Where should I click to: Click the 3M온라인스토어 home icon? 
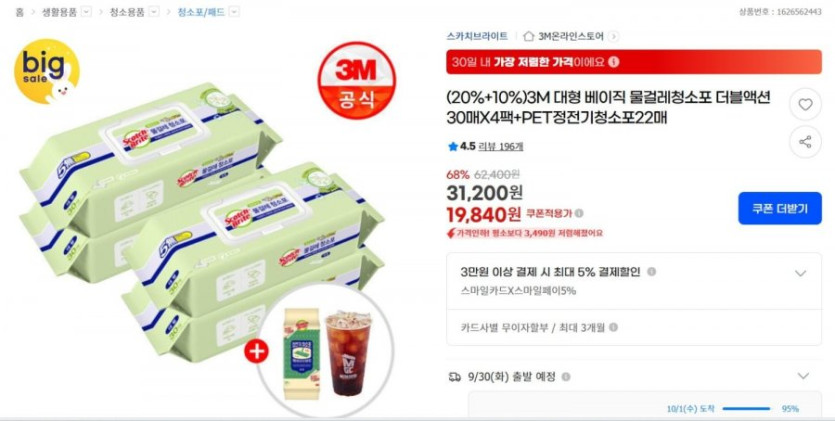[x=528, y=36]
